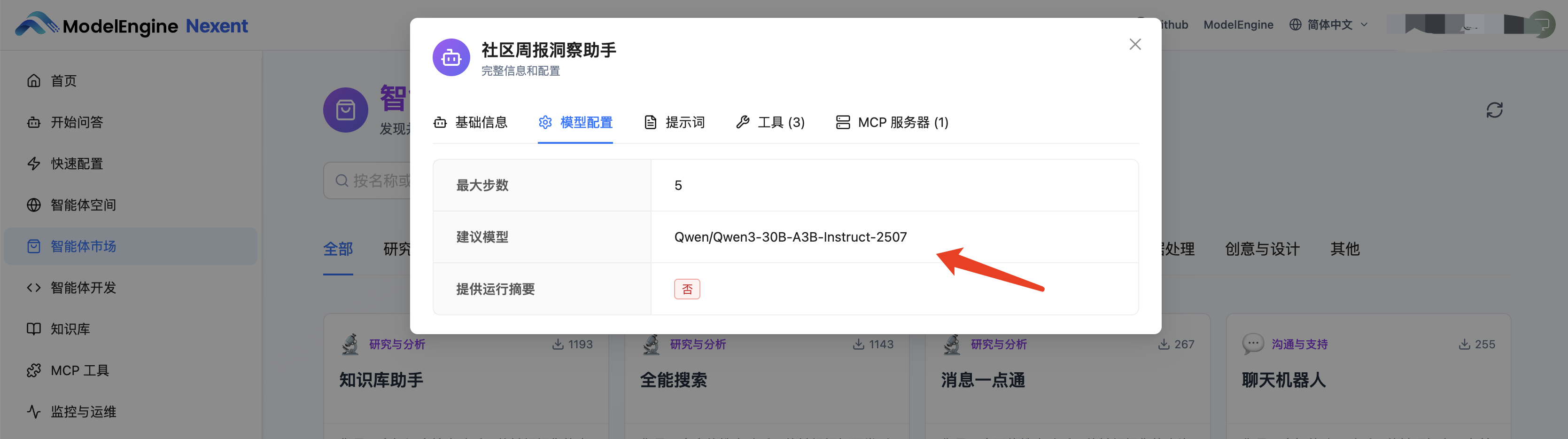This screenshot has height=439, width=1568.
Task: Click the 知识库 book icon
Action: [35, 329]
